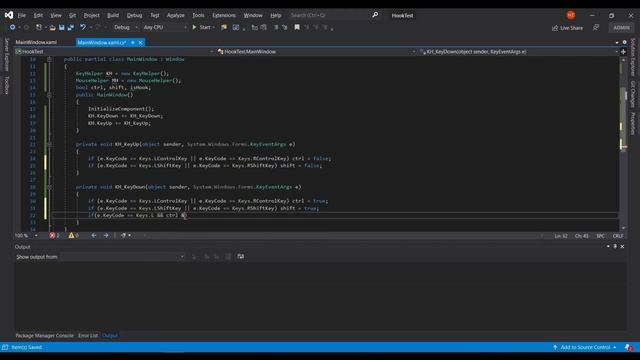
Task: Open the File menu
Action: point(22,15)
